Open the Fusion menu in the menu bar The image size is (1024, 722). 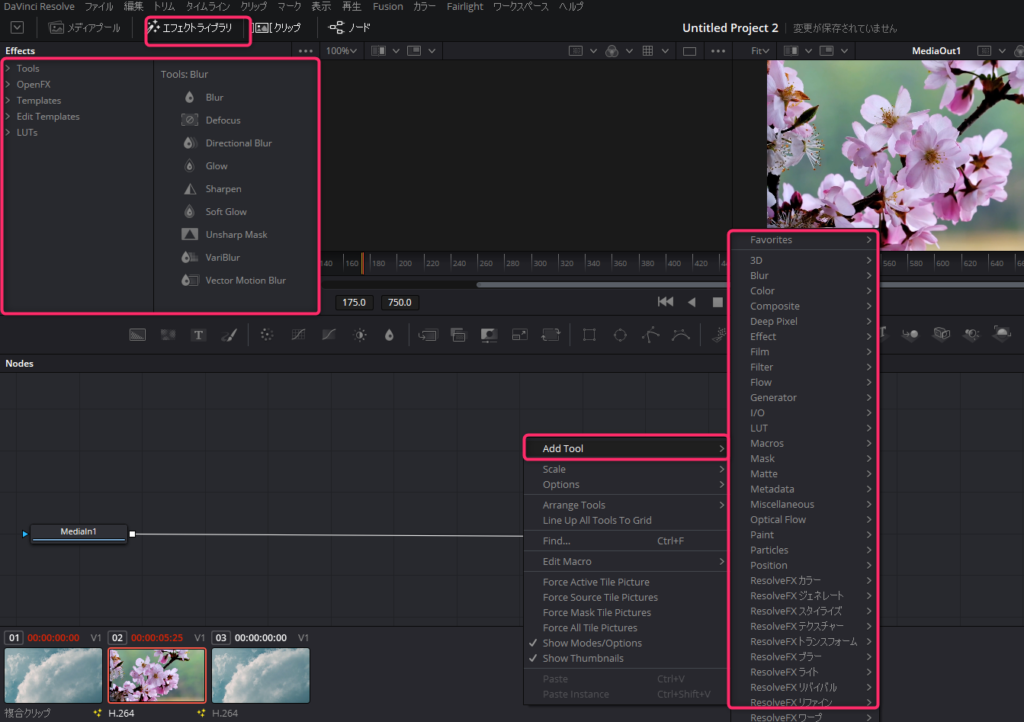[388, 7]
